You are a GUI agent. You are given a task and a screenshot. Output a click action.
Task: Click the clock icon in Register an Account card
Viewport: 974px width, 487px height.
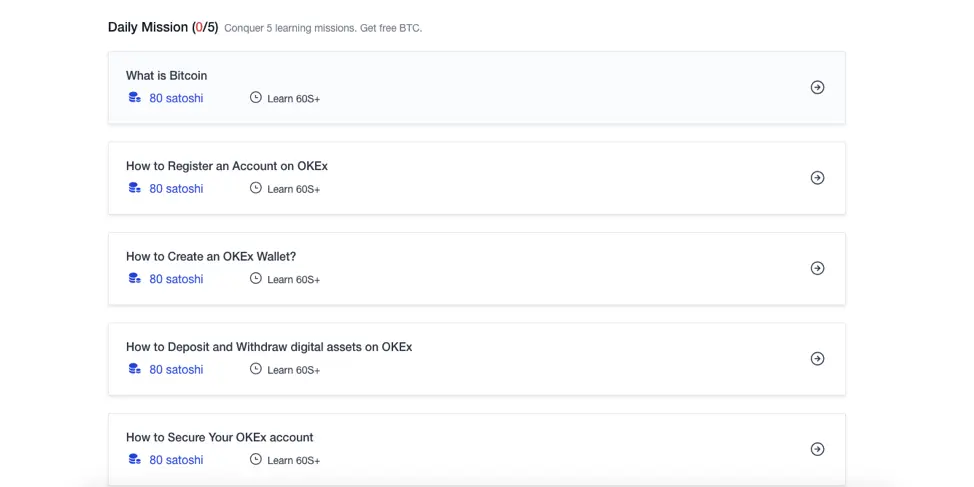256,188
